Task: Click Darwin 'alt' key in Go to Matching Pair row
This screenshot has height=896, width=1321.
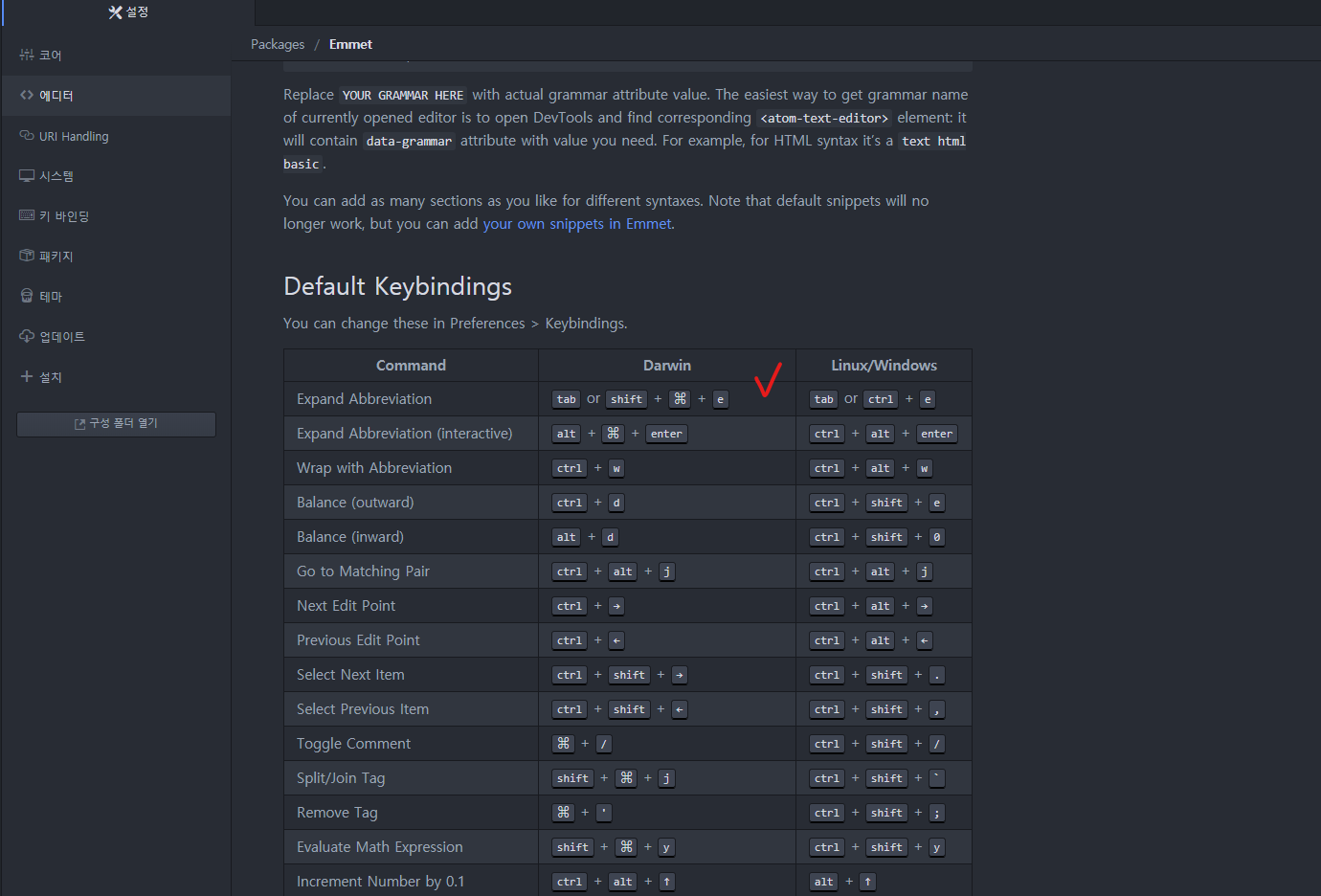Action: [x=623, y=571]
